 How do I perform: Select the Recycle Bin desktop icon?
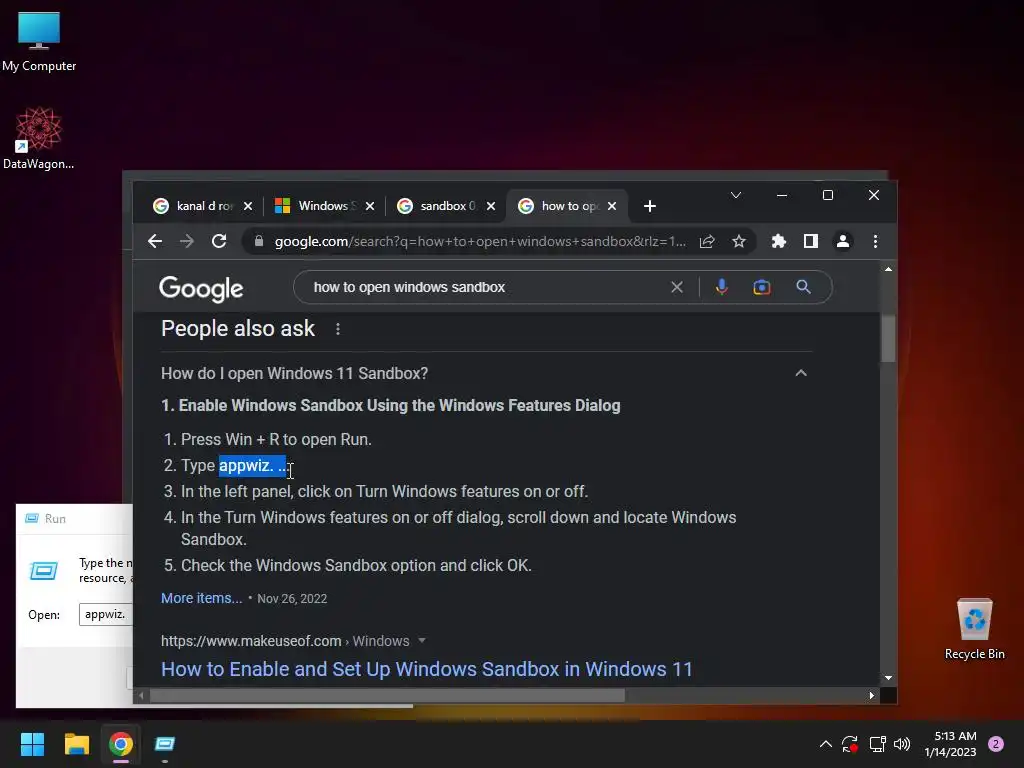point(974,629)
